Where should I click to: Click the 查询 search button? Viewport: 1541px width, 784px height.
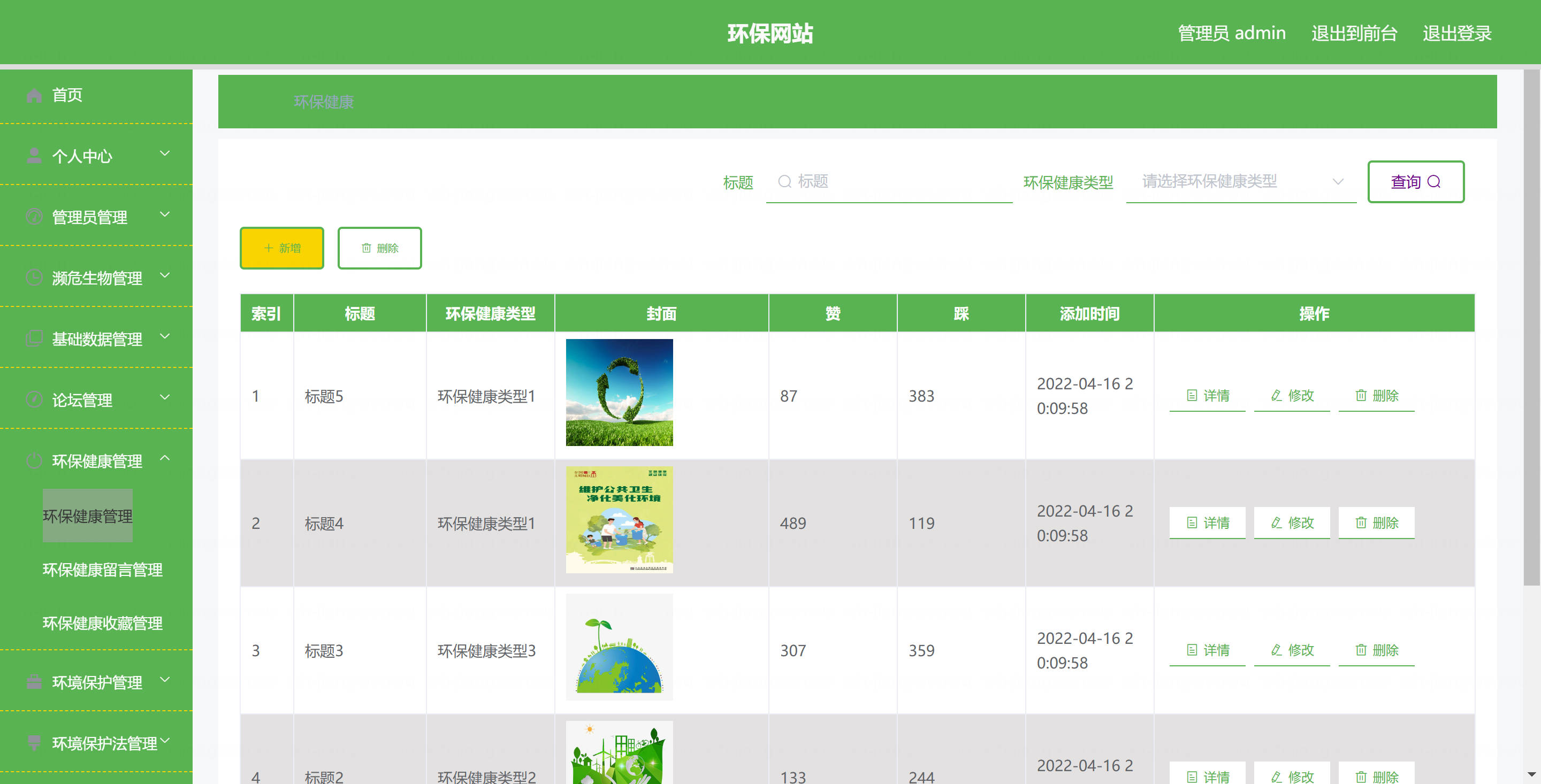click(1416, 182)
